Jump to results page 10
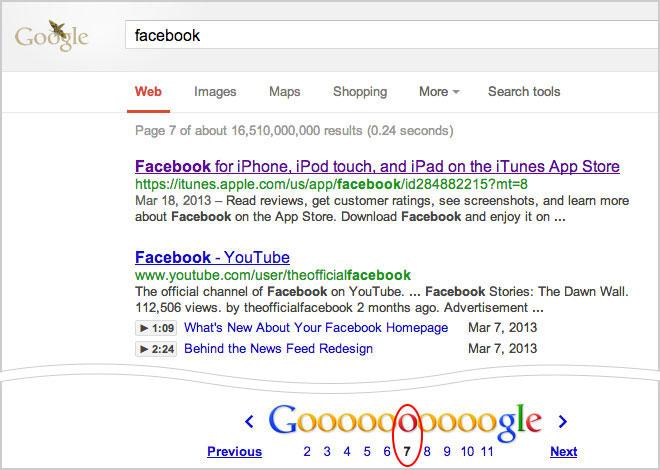 pyautogui.click(x=467, y=451)
